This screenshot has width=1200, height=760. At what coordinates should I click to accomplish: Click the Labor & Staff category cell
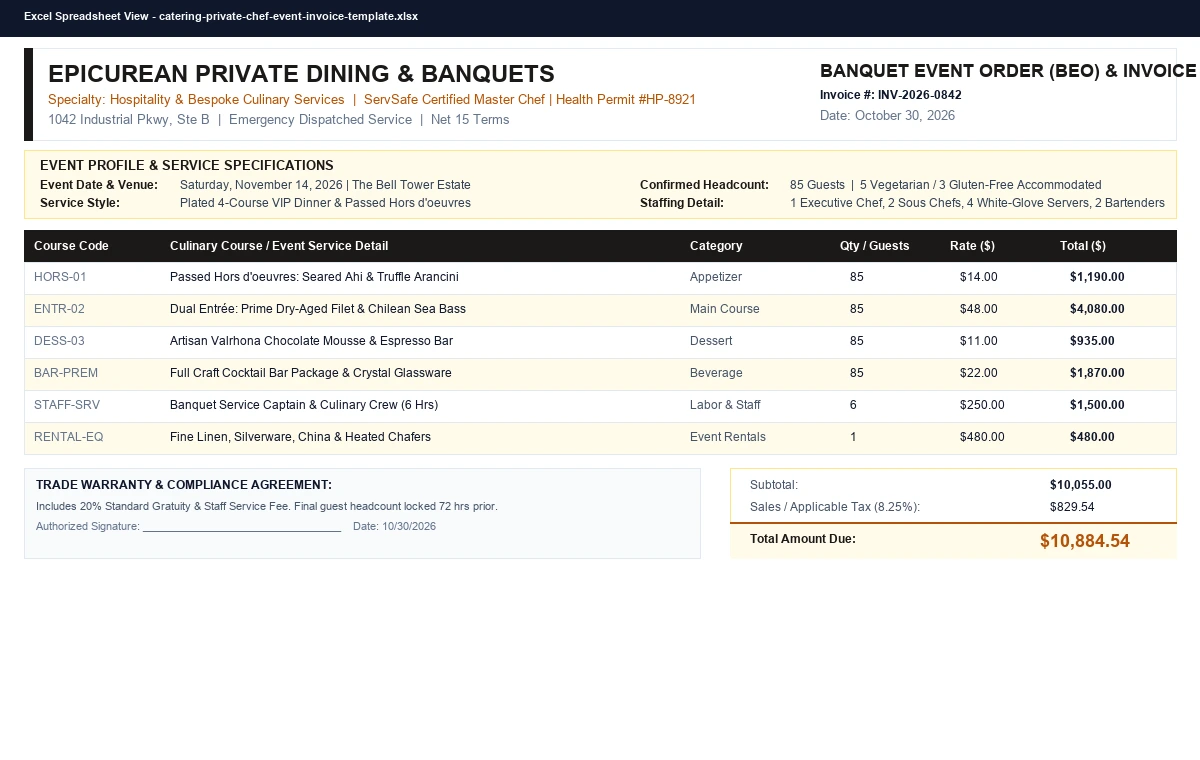pos(725,405)
